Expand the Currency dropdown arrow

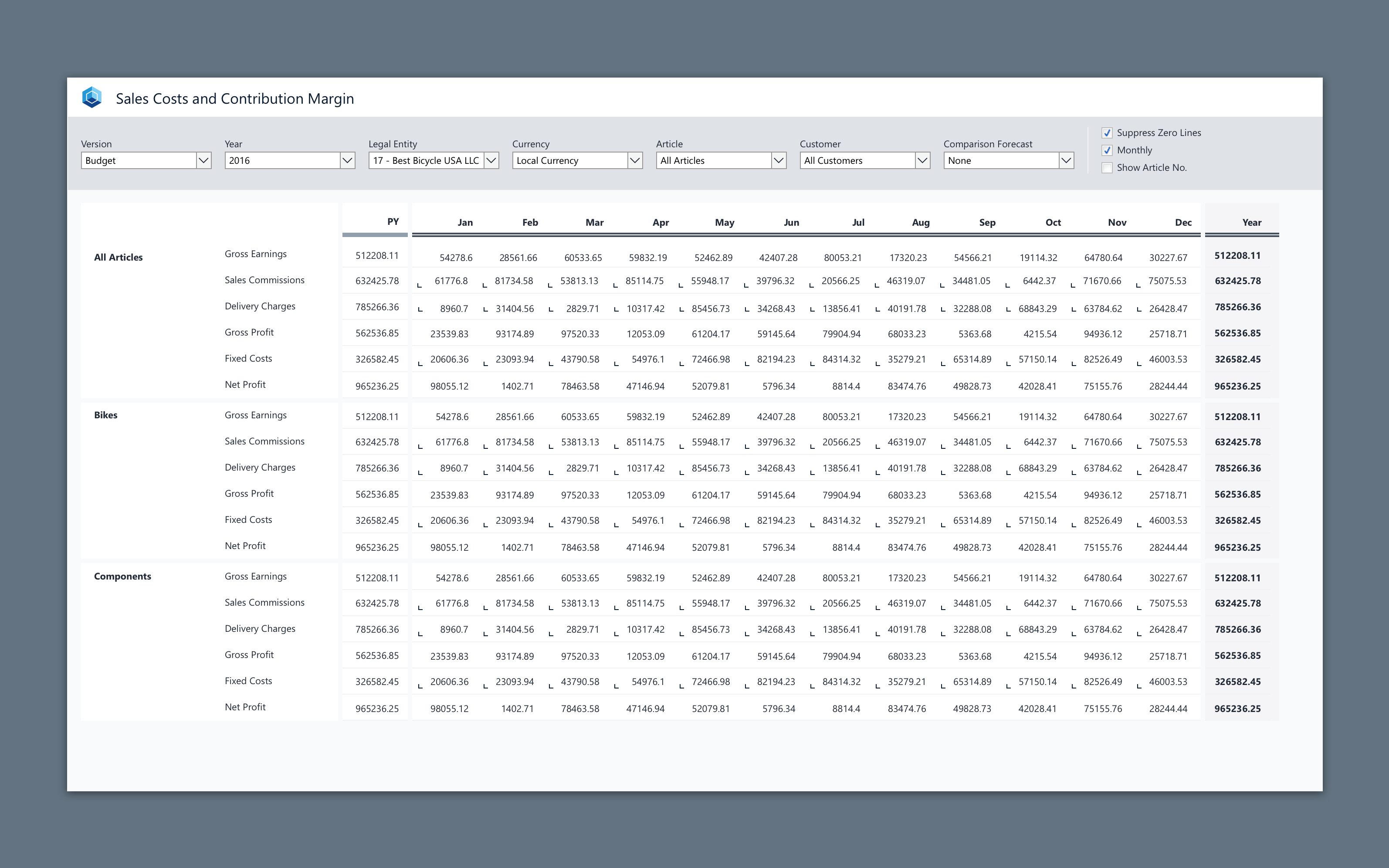pyautogui.click(x=634, y=161)
